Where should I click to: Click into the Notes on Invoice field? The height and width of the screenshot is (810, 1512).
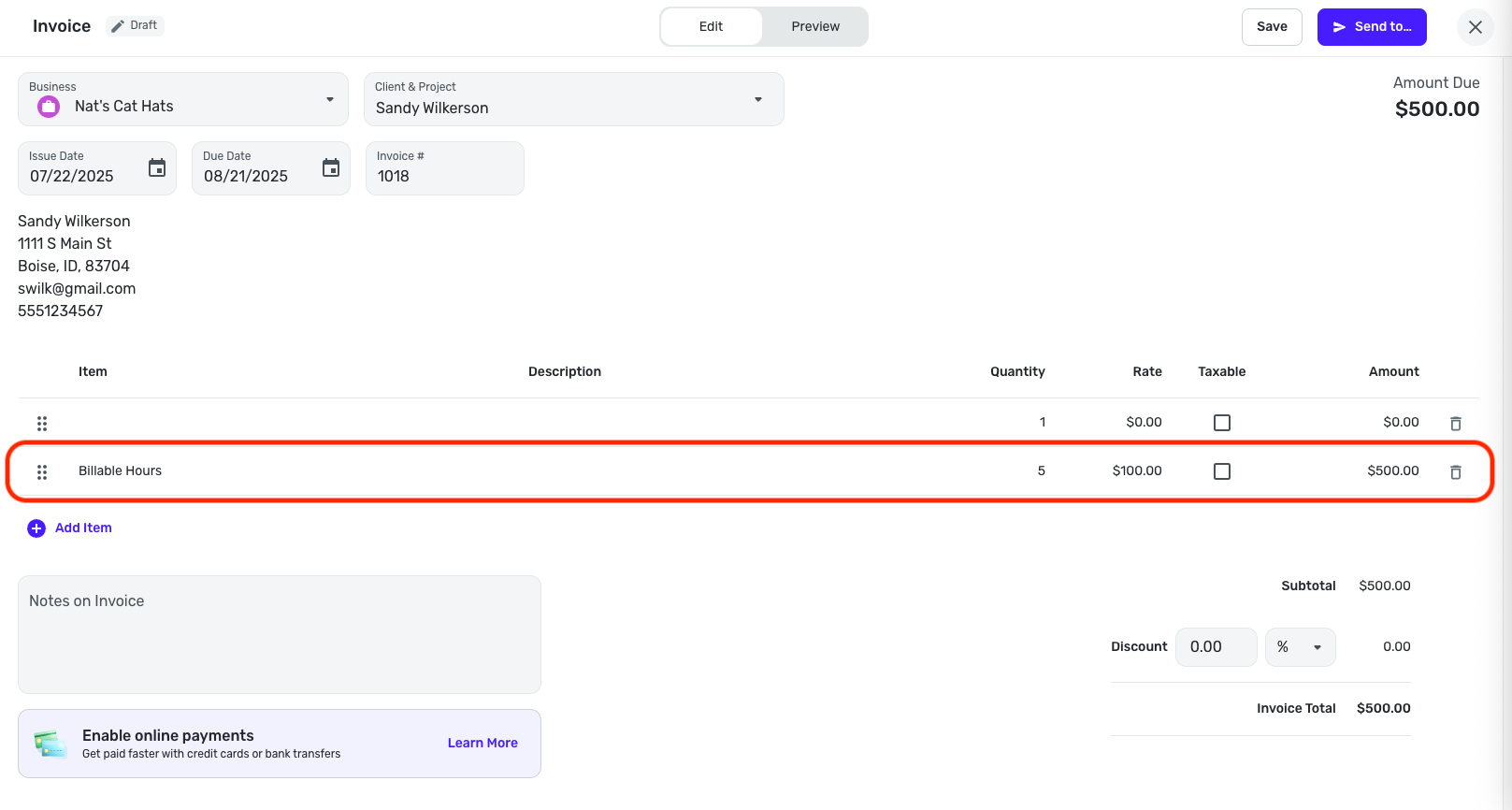279,634
